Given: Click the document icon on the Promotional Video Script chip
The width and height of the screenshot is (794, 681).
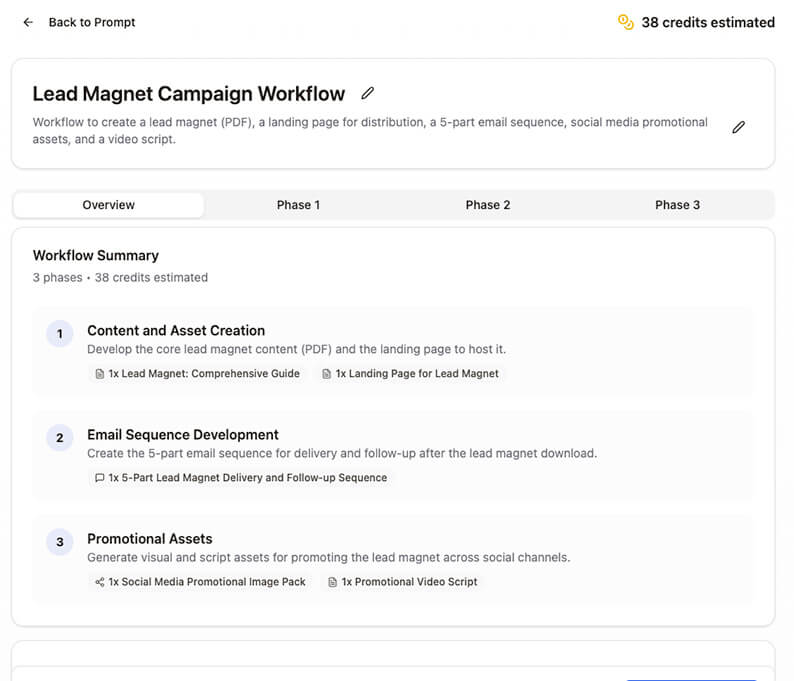Looking at the screenshot, I should coord(332,582).
